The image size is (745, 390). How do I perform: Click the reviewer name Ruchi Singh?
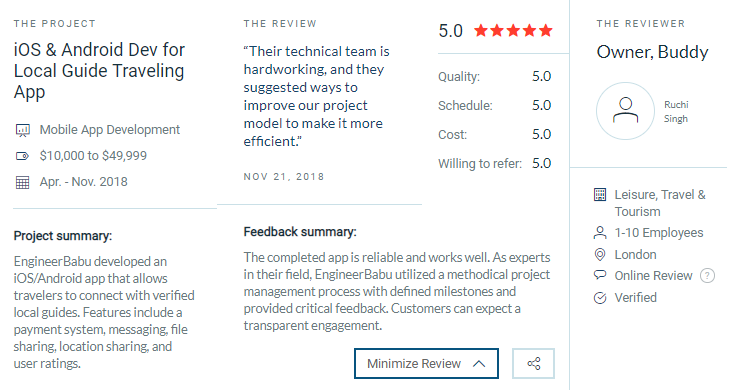point(676,112)
